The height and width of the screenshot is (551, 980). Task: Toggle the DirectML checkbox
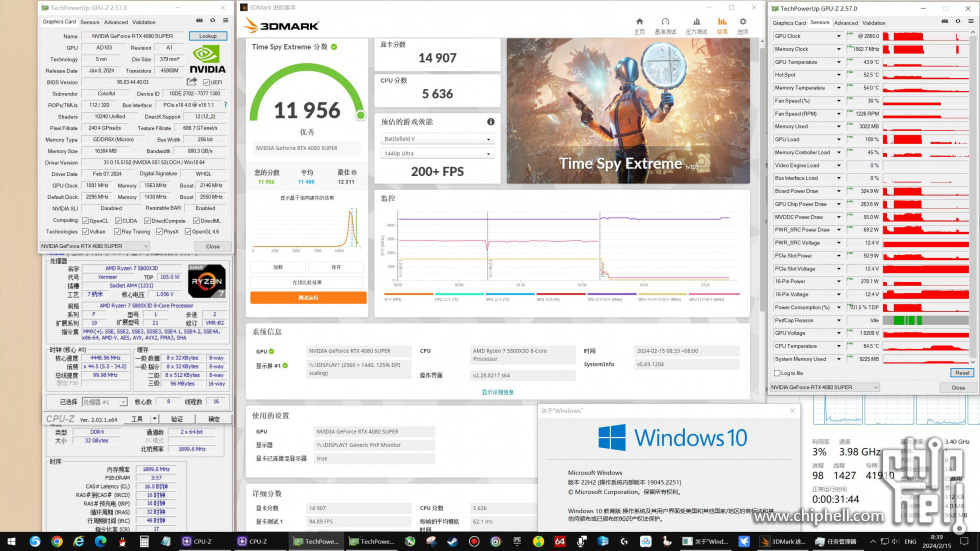pos(196,221)
